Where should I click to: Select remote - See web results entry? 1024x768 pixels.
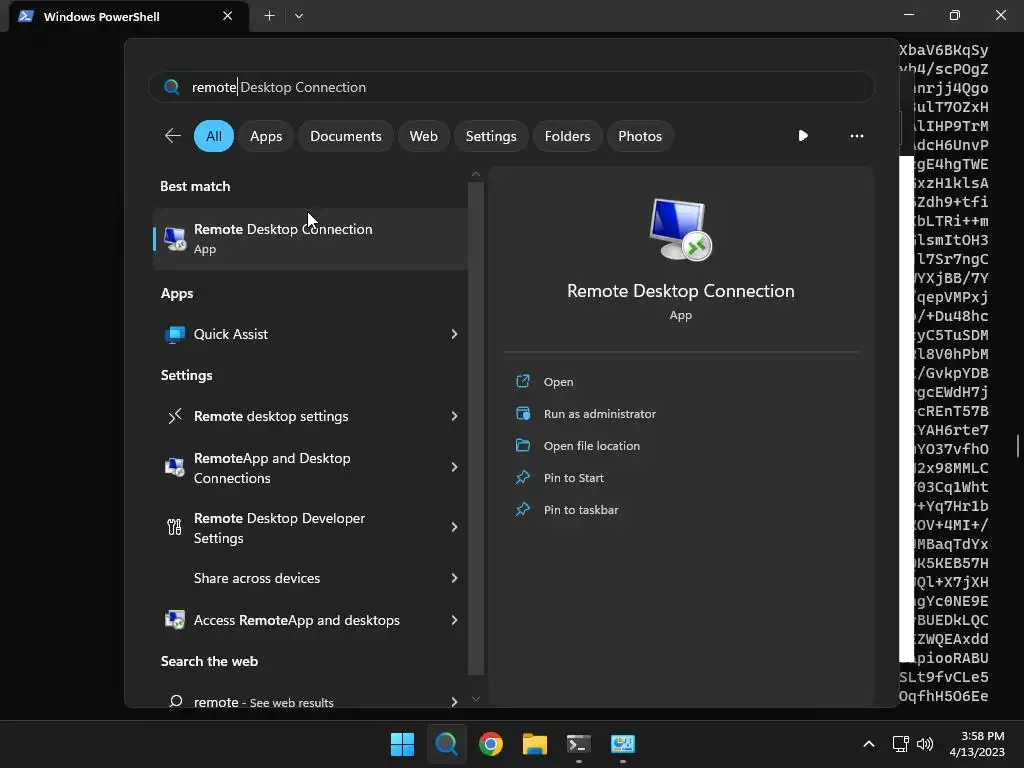pos(311,701)
